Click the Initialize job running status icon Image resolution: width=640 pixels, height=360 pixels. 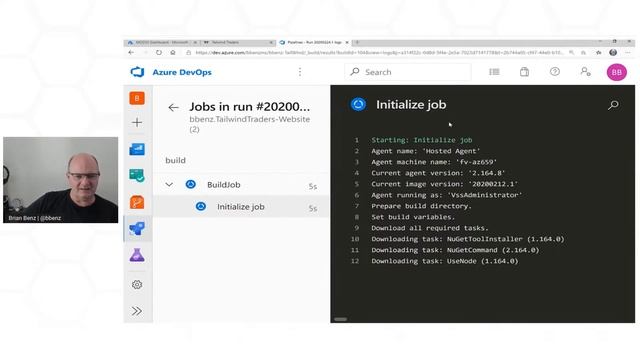click(x=201, y=207)
